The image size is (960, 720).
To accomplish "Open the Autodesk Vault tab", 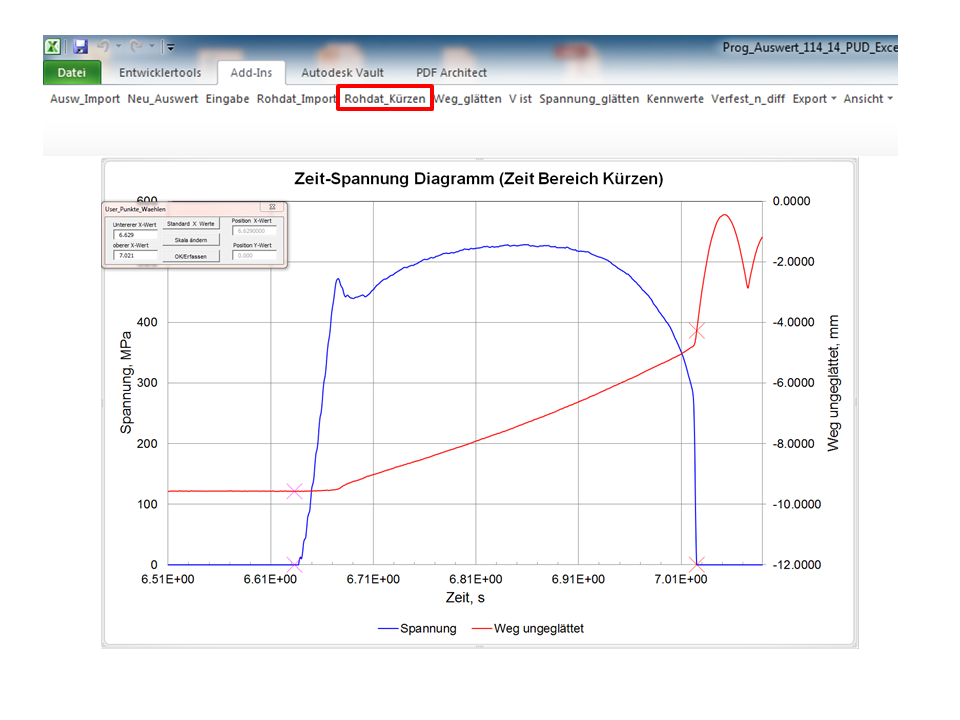I will (x=342, y=72).
